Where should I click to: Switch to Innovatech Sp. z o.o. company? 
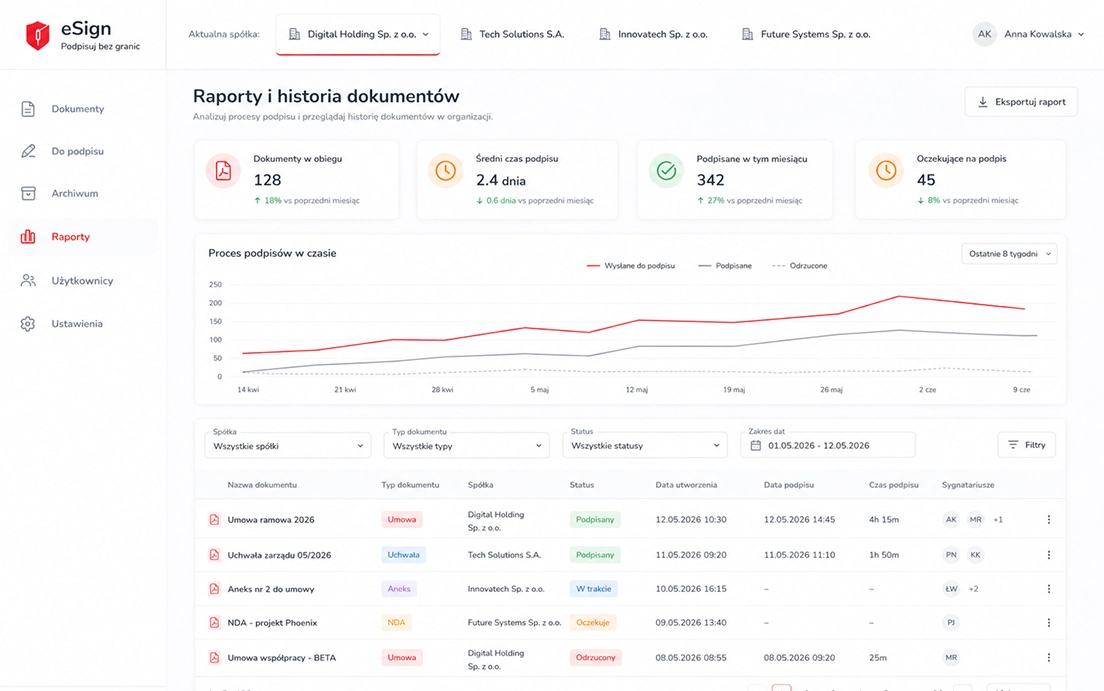[653, 34]
